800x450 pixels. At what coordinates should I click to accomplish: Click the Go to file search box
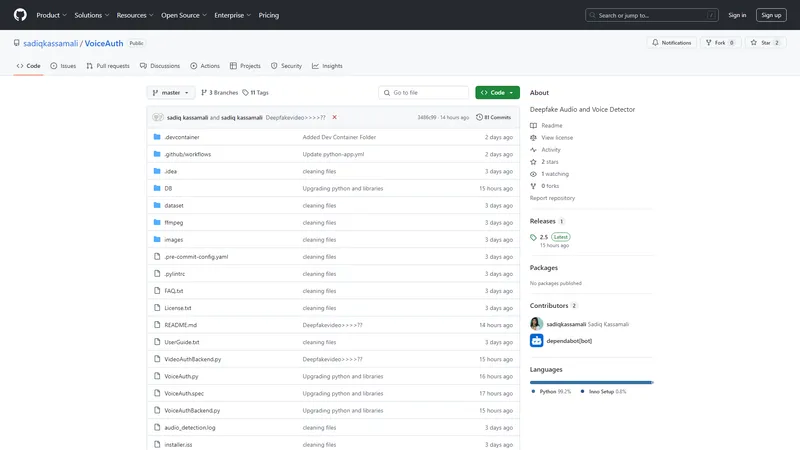click(x=423, y=92)
